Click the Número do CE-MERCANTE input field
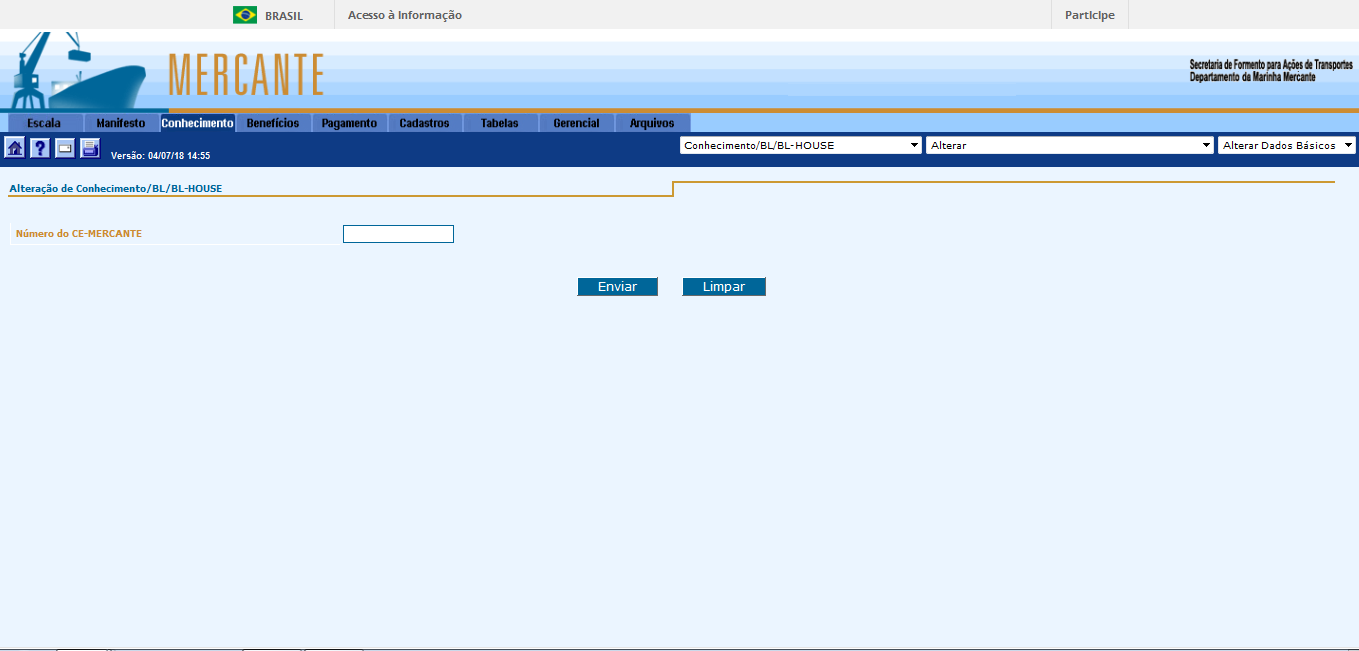 click(x=398, y=234)
